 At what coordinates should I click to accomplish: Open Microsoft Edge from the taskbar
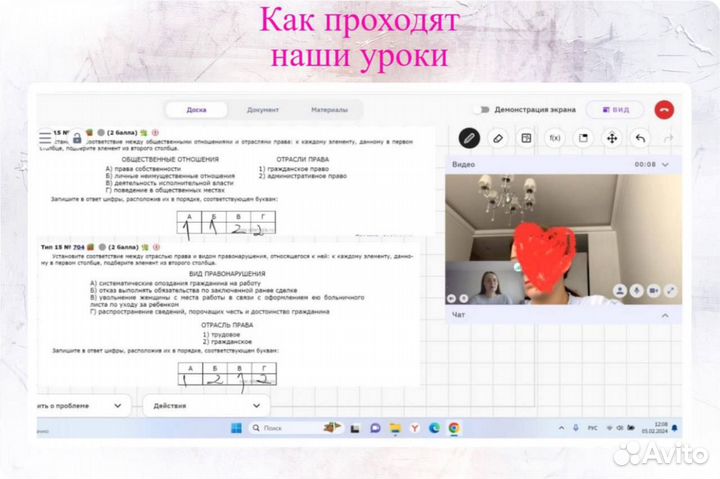tap(434, 428)
